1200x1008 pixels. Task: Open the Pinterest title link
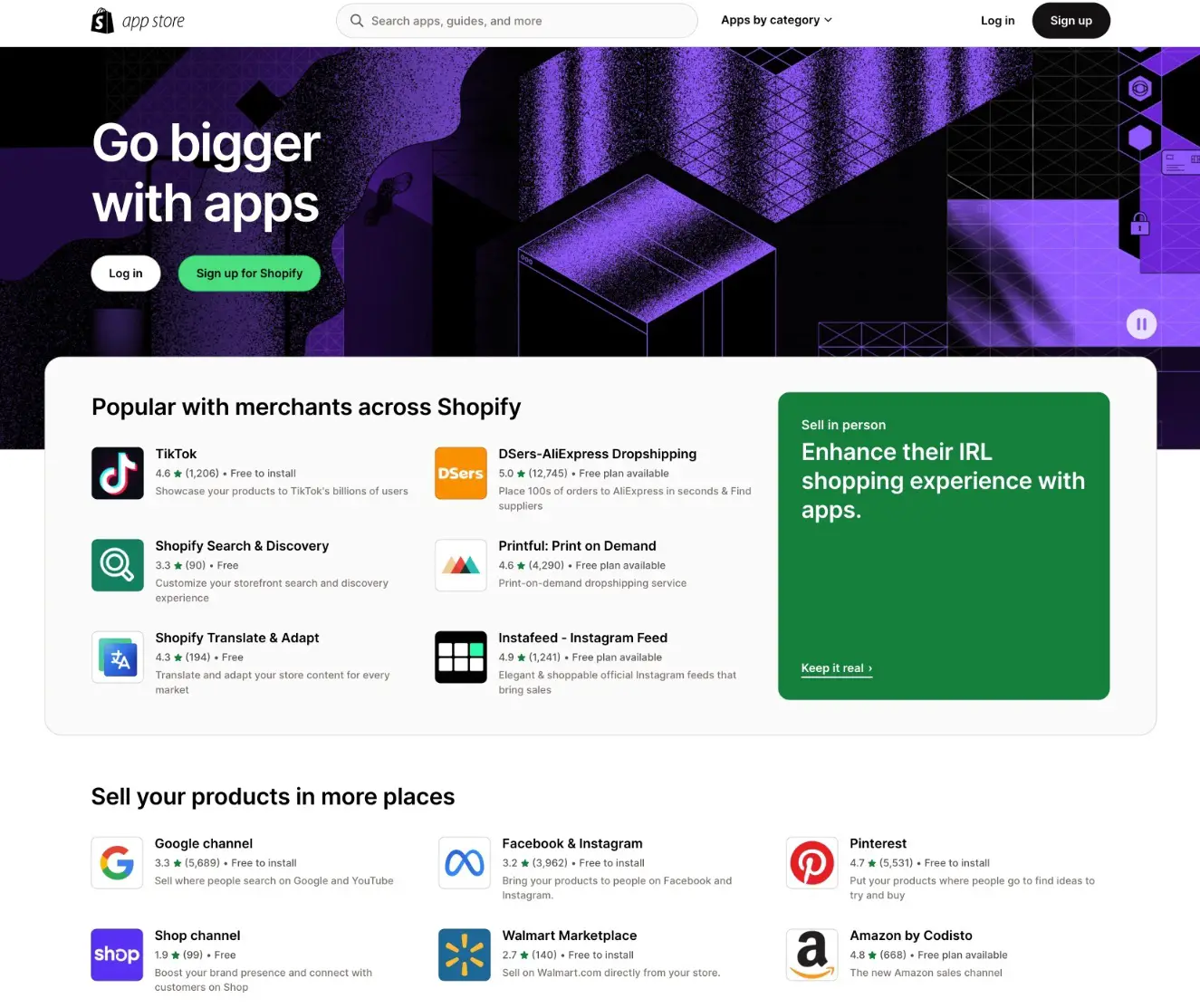click(x=878, y=843)
